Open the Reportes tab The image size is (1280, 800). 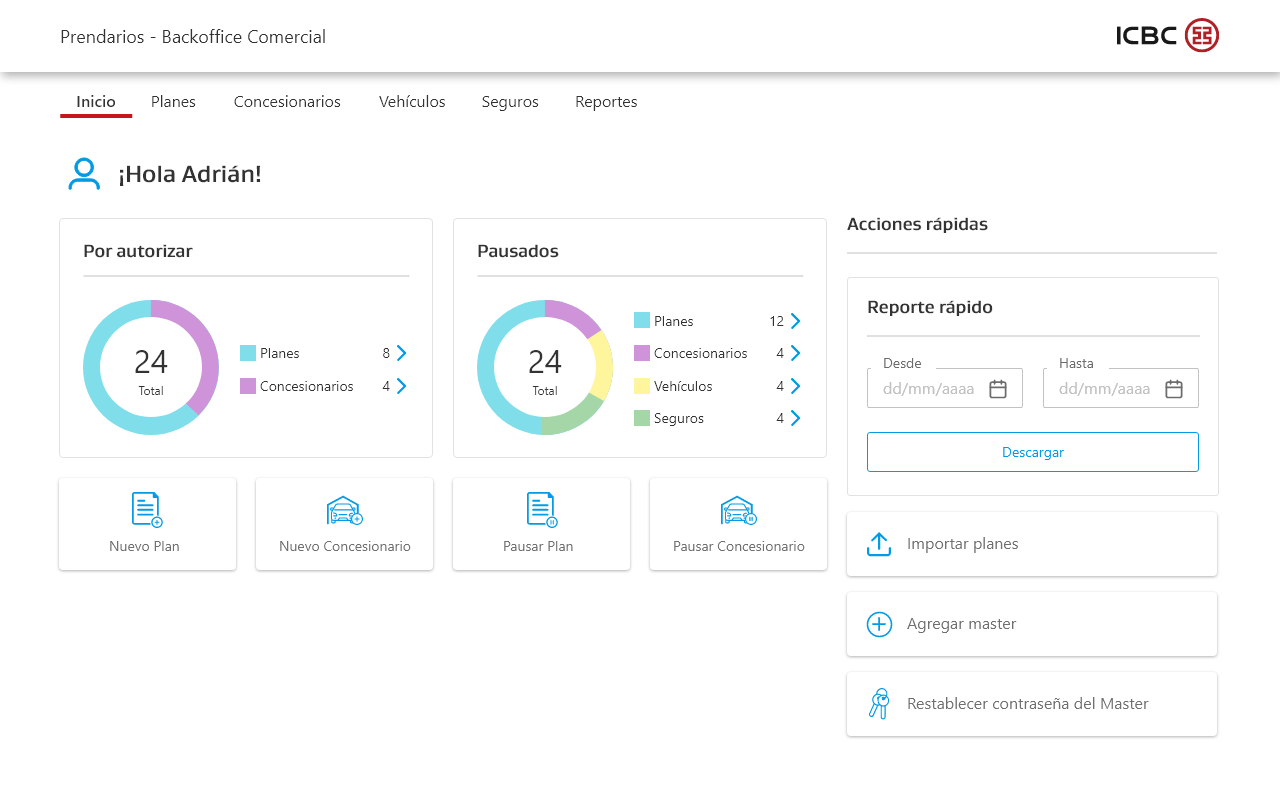tap(606, 102)
